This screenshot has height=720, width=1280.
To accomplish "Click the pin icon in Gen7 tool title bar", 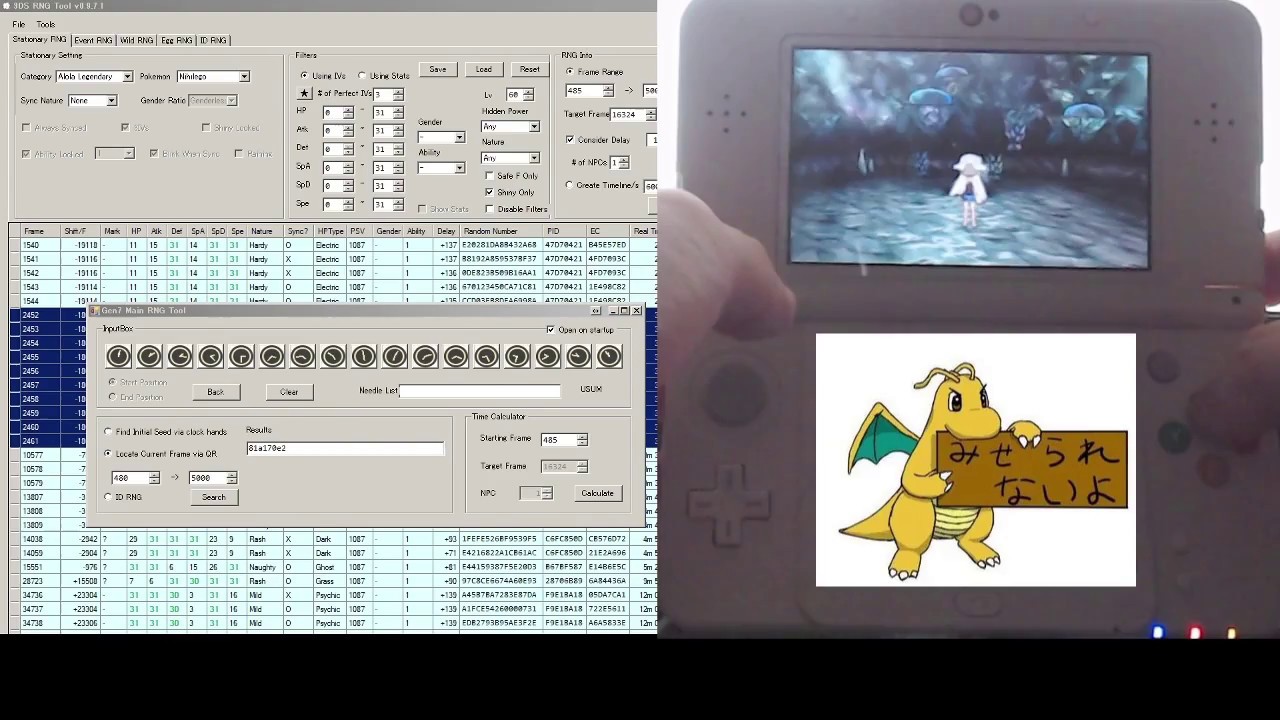I will (x=596, y=311).
